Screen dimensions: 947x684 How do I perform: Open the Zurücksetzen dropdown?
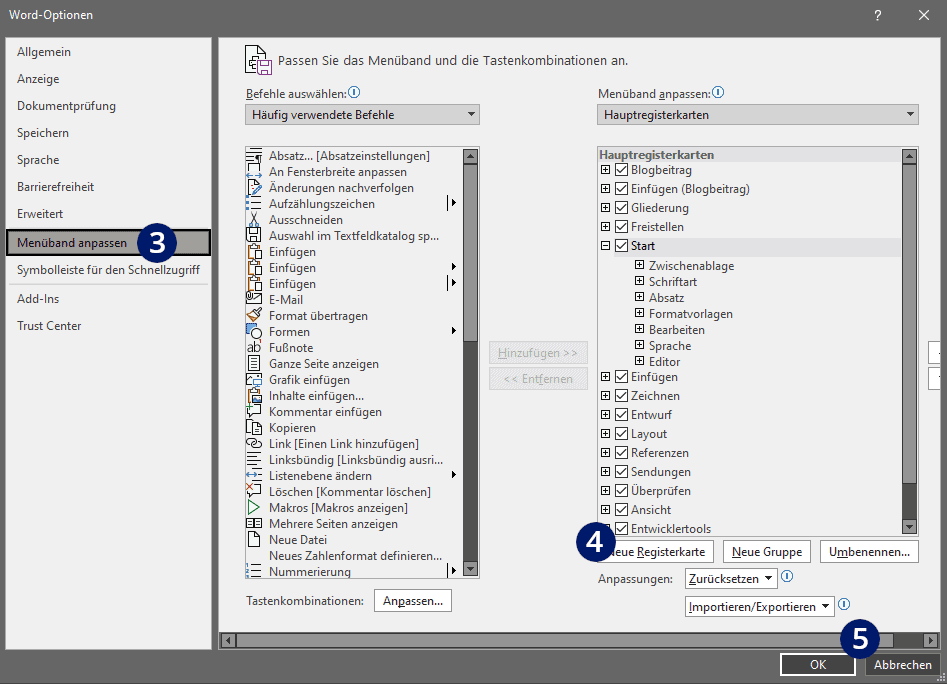[x=731, y=578]
